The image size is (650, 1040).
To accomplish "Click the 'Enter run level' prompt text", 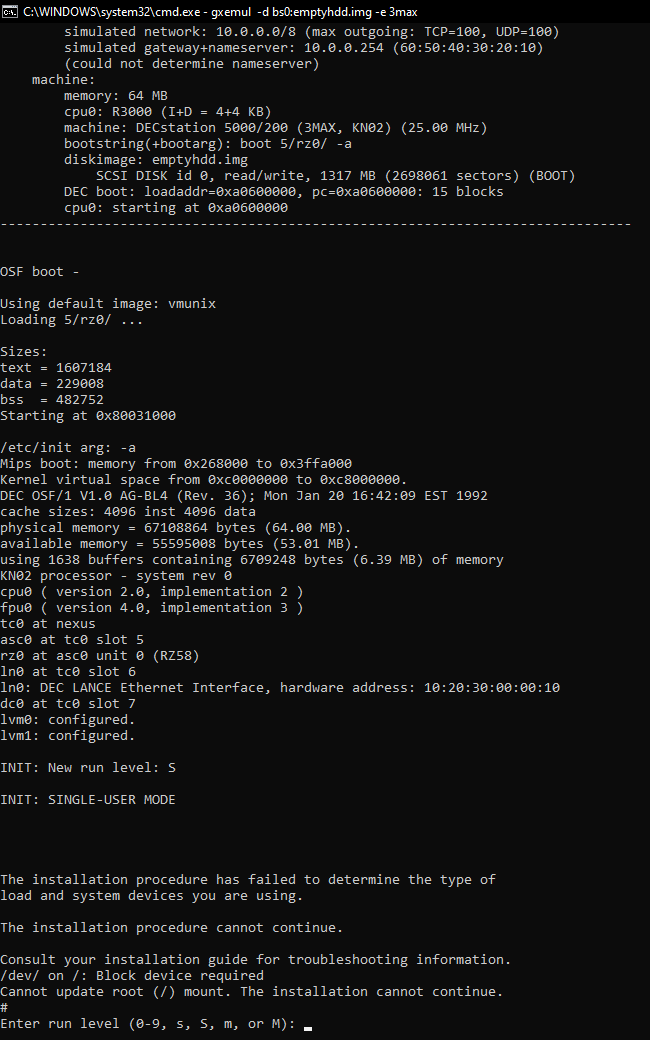I will pyautogui.click(x=148, y=1024).
